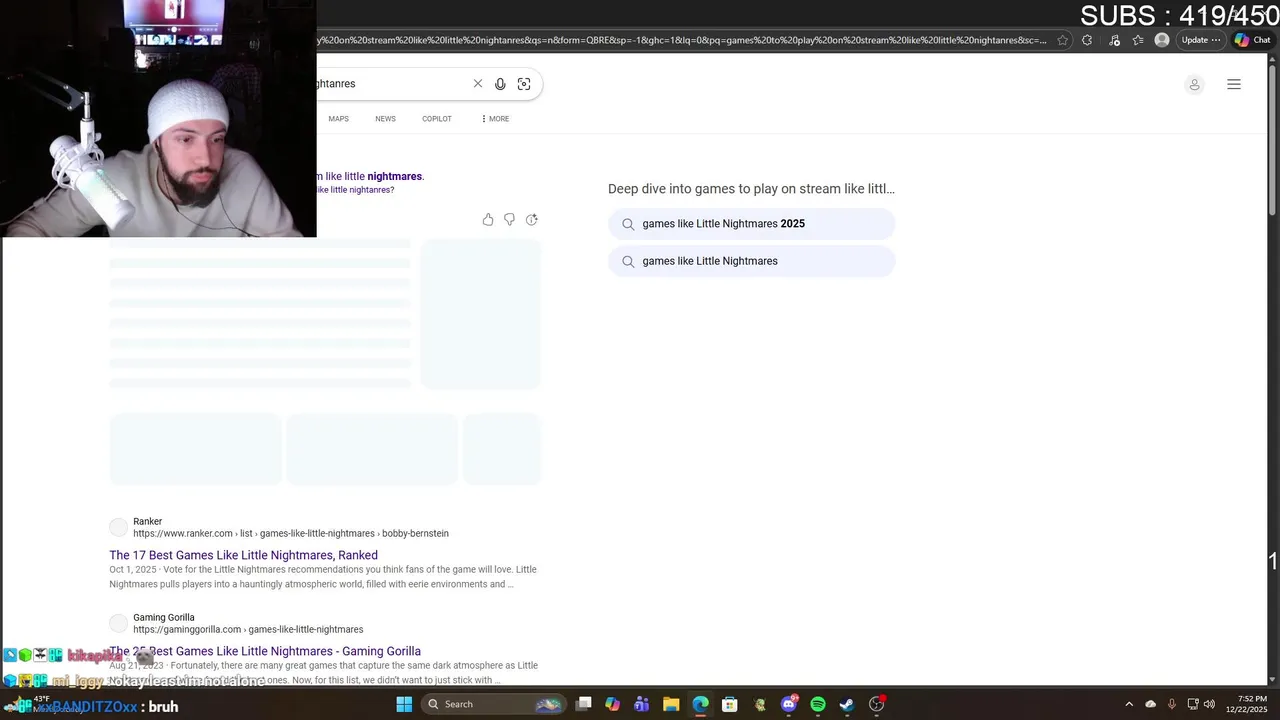The width and height of the screenshot is (1280, 720).
Task: Switch to the News tab
Action: 385,119
